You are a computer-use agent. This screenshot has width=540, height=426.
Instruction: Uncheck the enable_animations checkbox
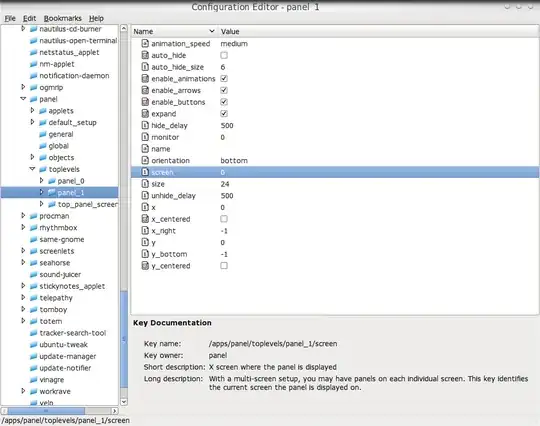pyautogui.click(x=224, y=79)
